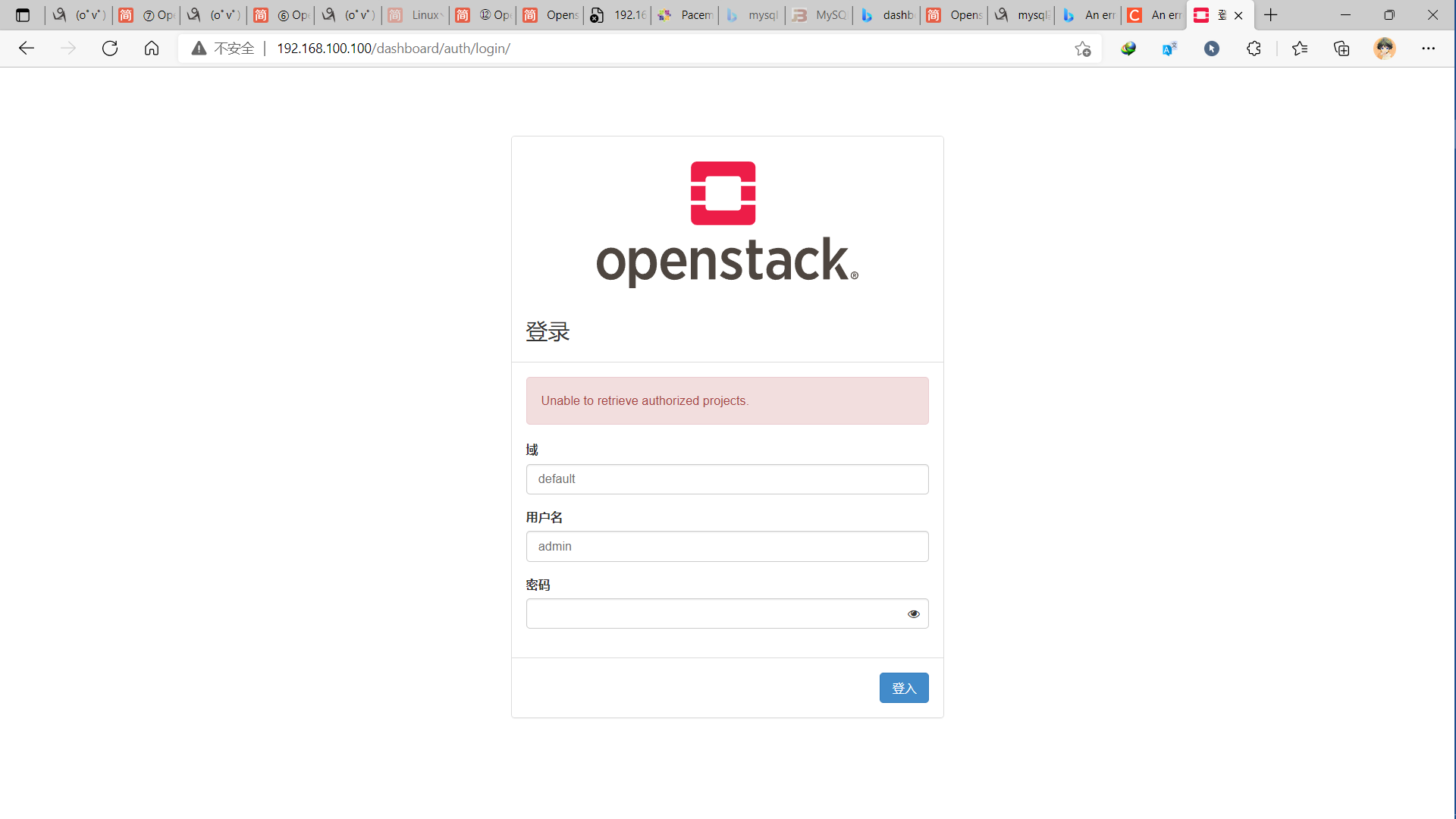Open the tab actions menu icon
The image size is (1456, 819).
[23, 15]
